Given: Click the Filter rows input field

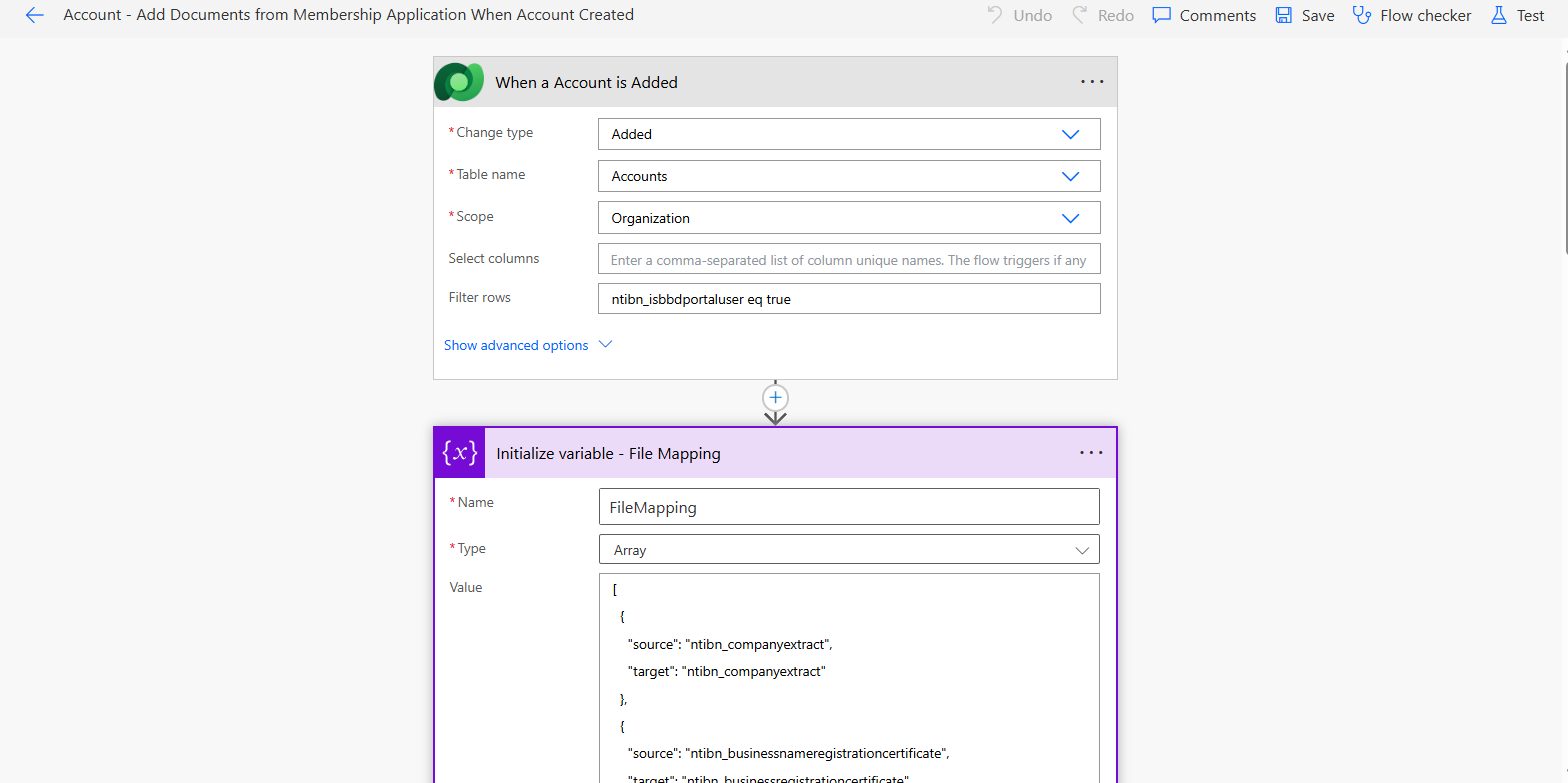Looking at the screenshot, I should click(x=848, y=299).
